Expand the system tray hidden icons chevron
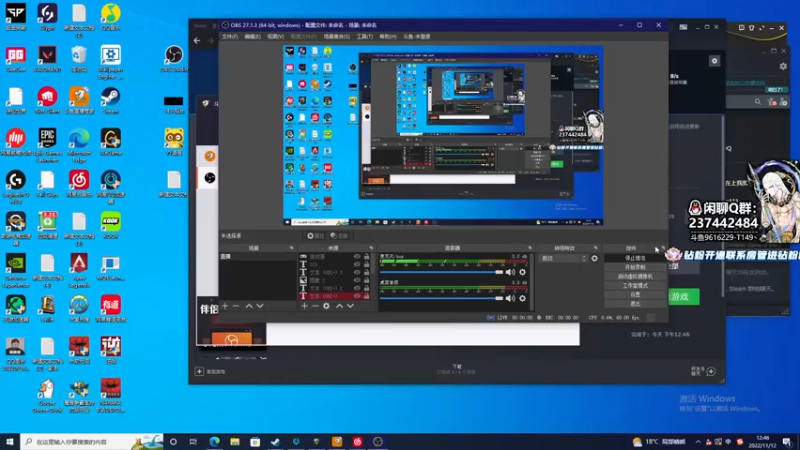The image size is (800, 450). coord(698,442)
